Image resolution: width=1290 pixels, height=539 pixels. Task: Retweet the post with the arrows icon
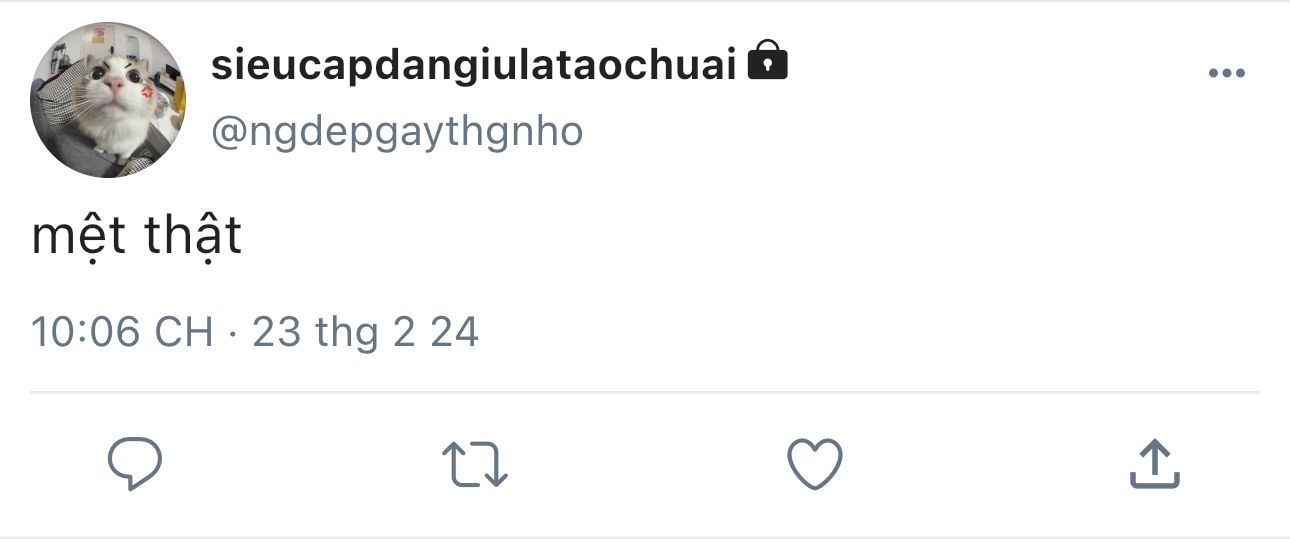[x=475, y=465]
